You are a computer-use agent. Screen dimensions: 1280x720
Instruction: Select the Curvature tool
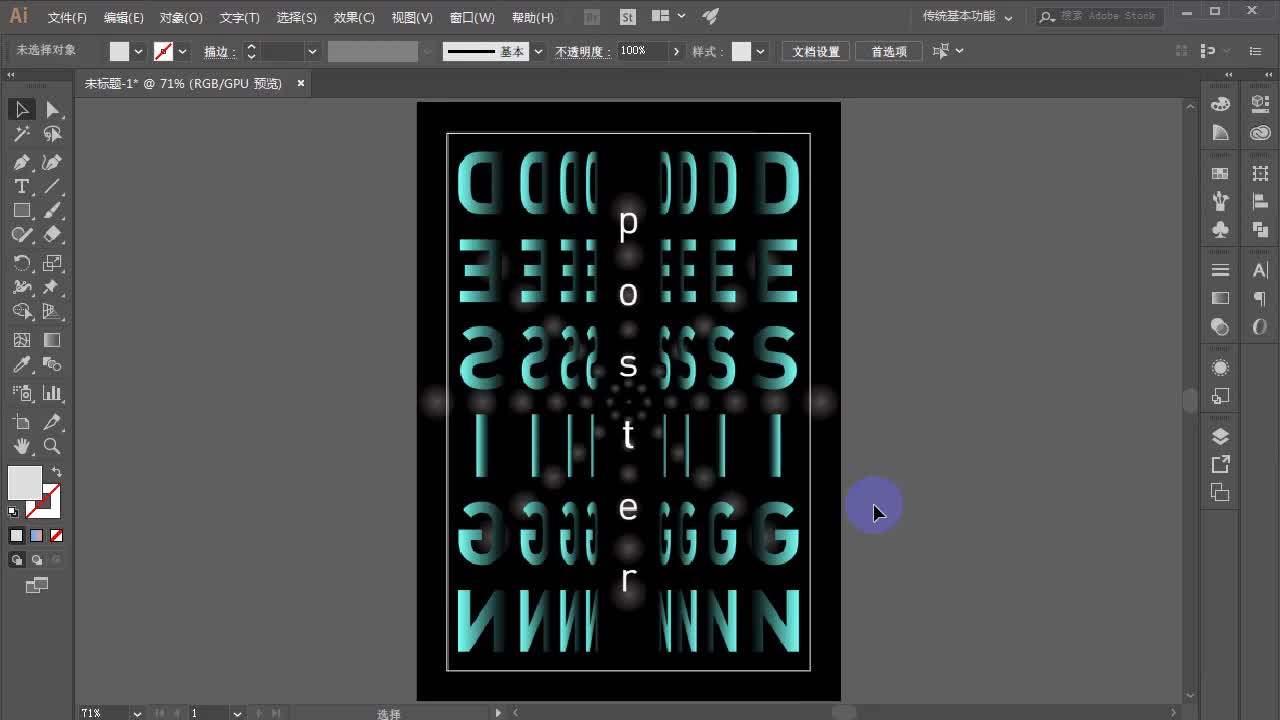tap(52, 162)
